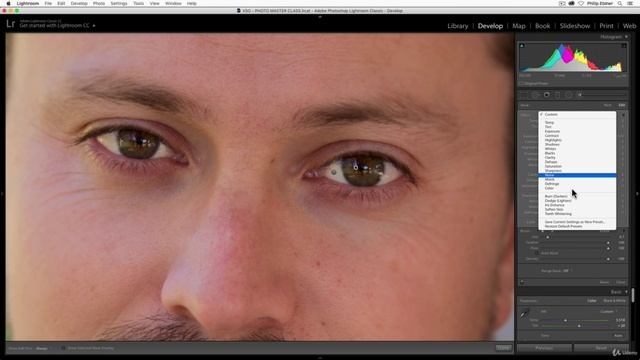
Task: Select the checked Custom preset entry
Action: pos(577,115)
